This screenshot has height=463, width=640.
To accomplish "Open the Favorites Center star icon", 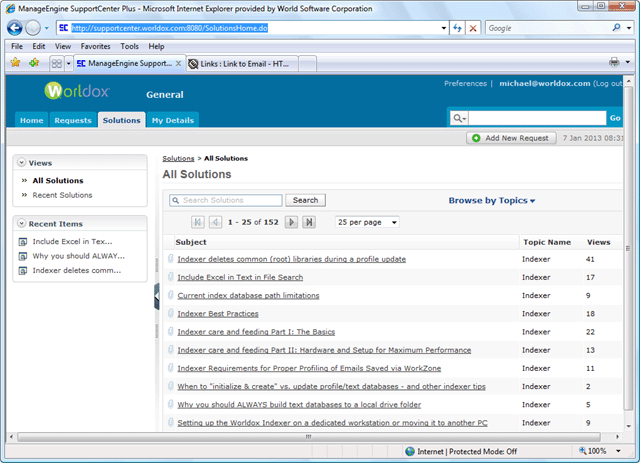I will click(x=16, y=62).
